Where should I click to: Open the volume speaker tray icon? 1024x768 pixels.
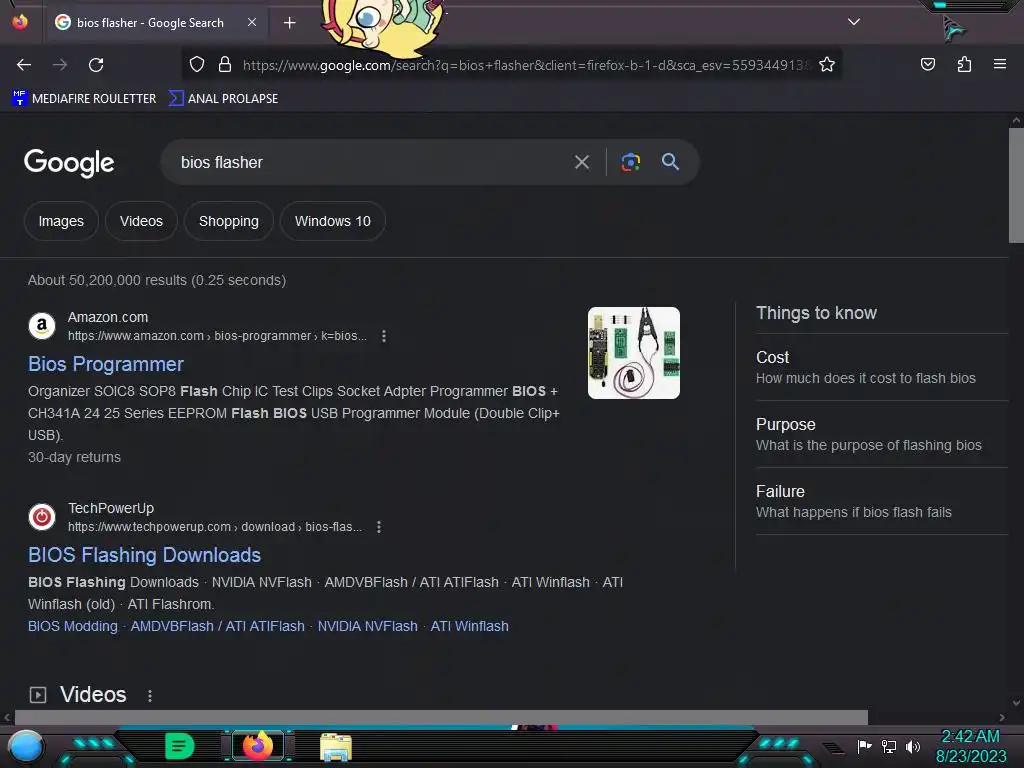point(912,746)
